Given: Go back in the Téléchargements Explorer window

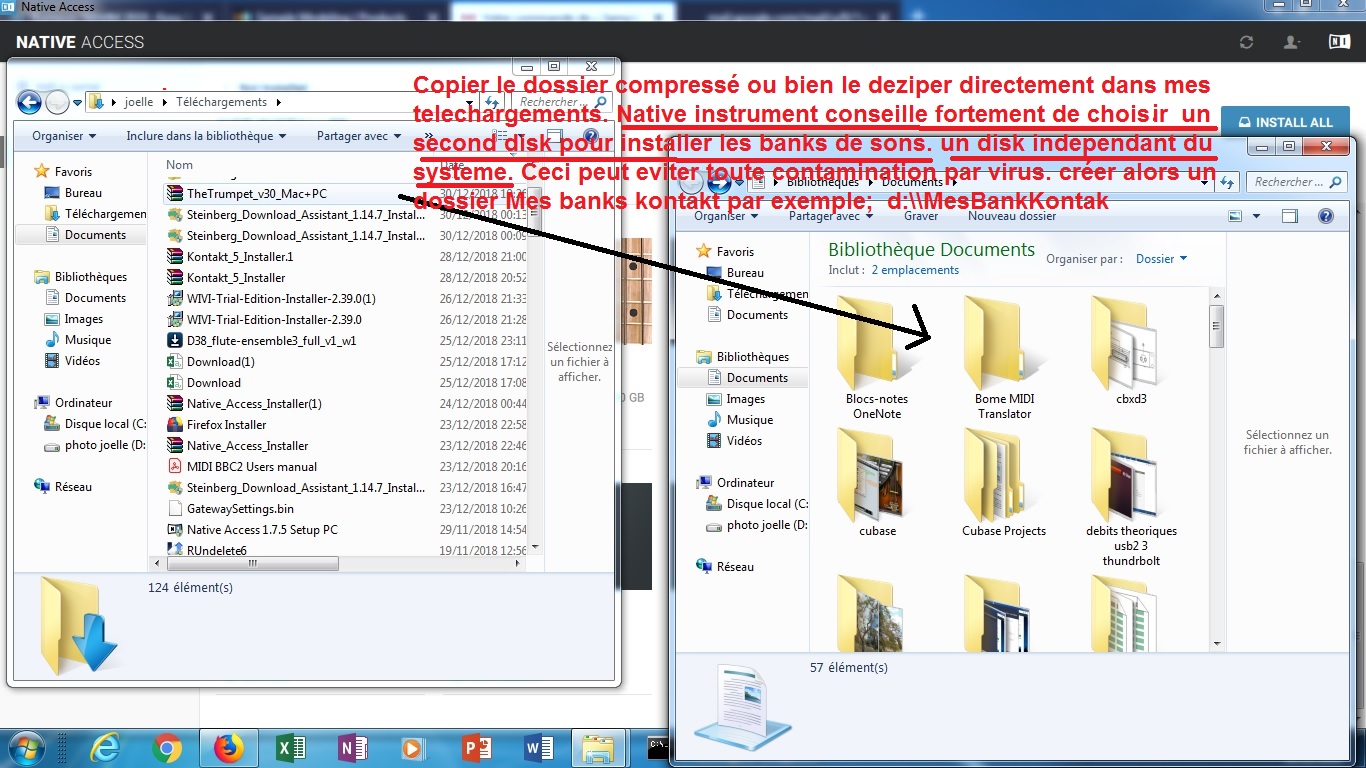Looking at the screenshot, I should [29, 101].
